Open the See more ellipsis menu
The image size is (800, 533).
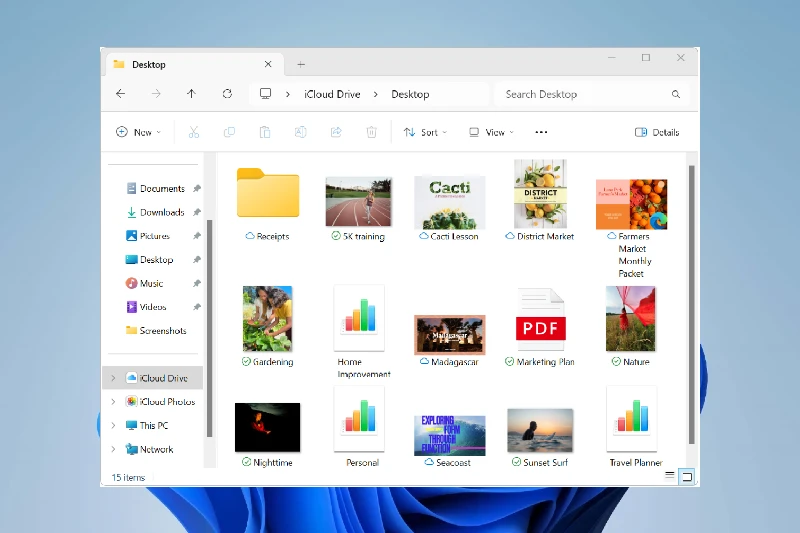(541, 132)
